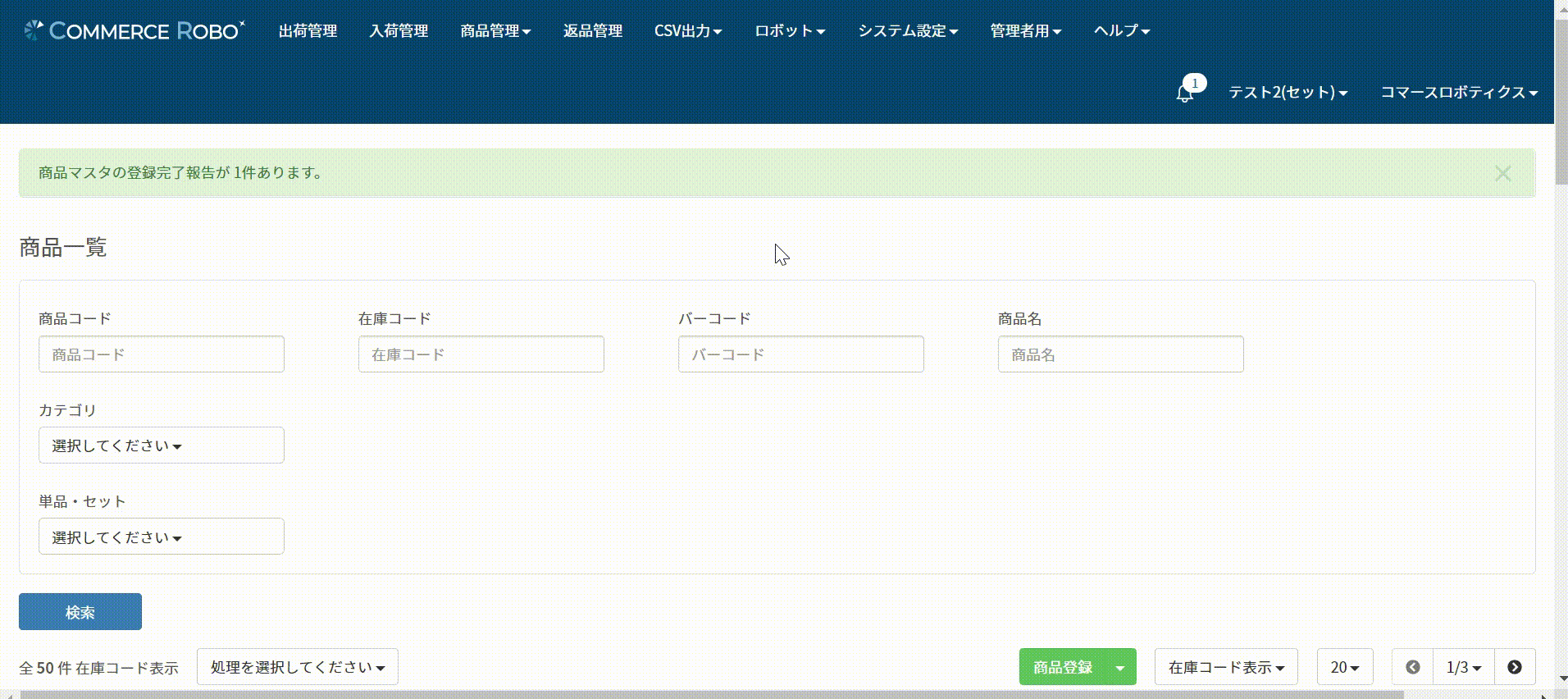
Task: Click the 商品マスタの登録完了報告 message text
Action: pos(180,173)
